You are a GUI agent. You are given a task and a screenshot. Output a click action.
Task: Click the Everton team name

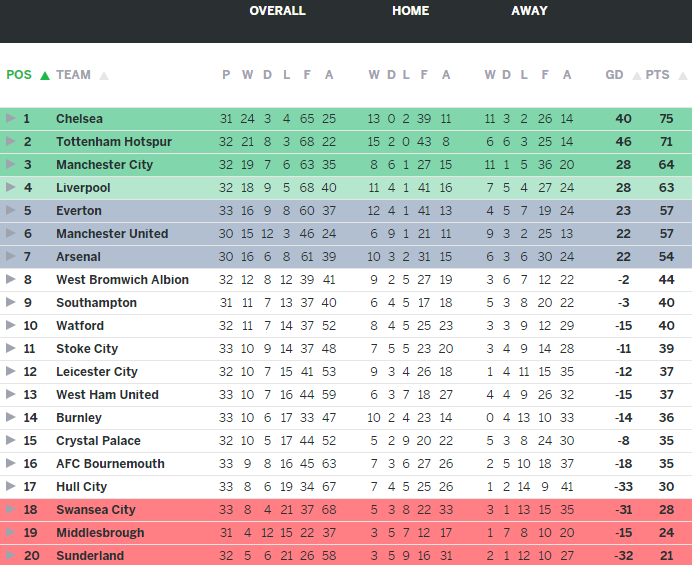(x=78, y=211)
